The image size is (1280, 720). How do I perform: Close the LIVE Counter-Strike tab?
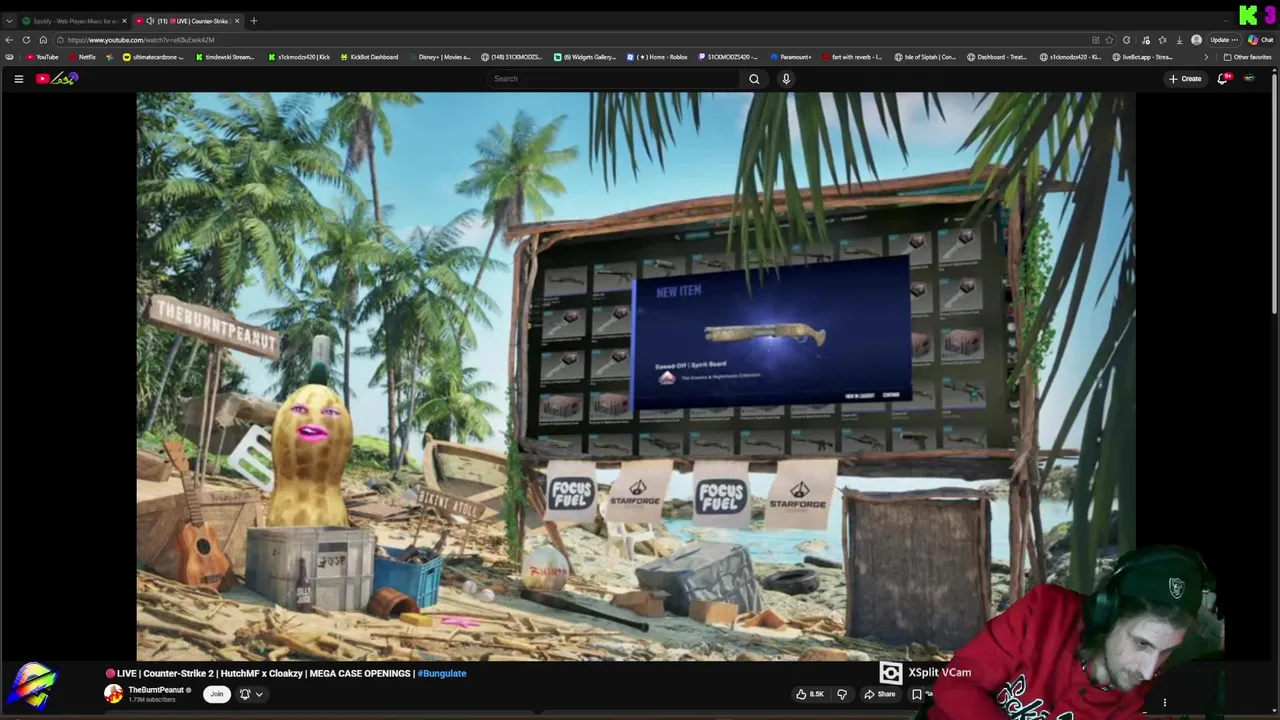(x=237, y=21)
